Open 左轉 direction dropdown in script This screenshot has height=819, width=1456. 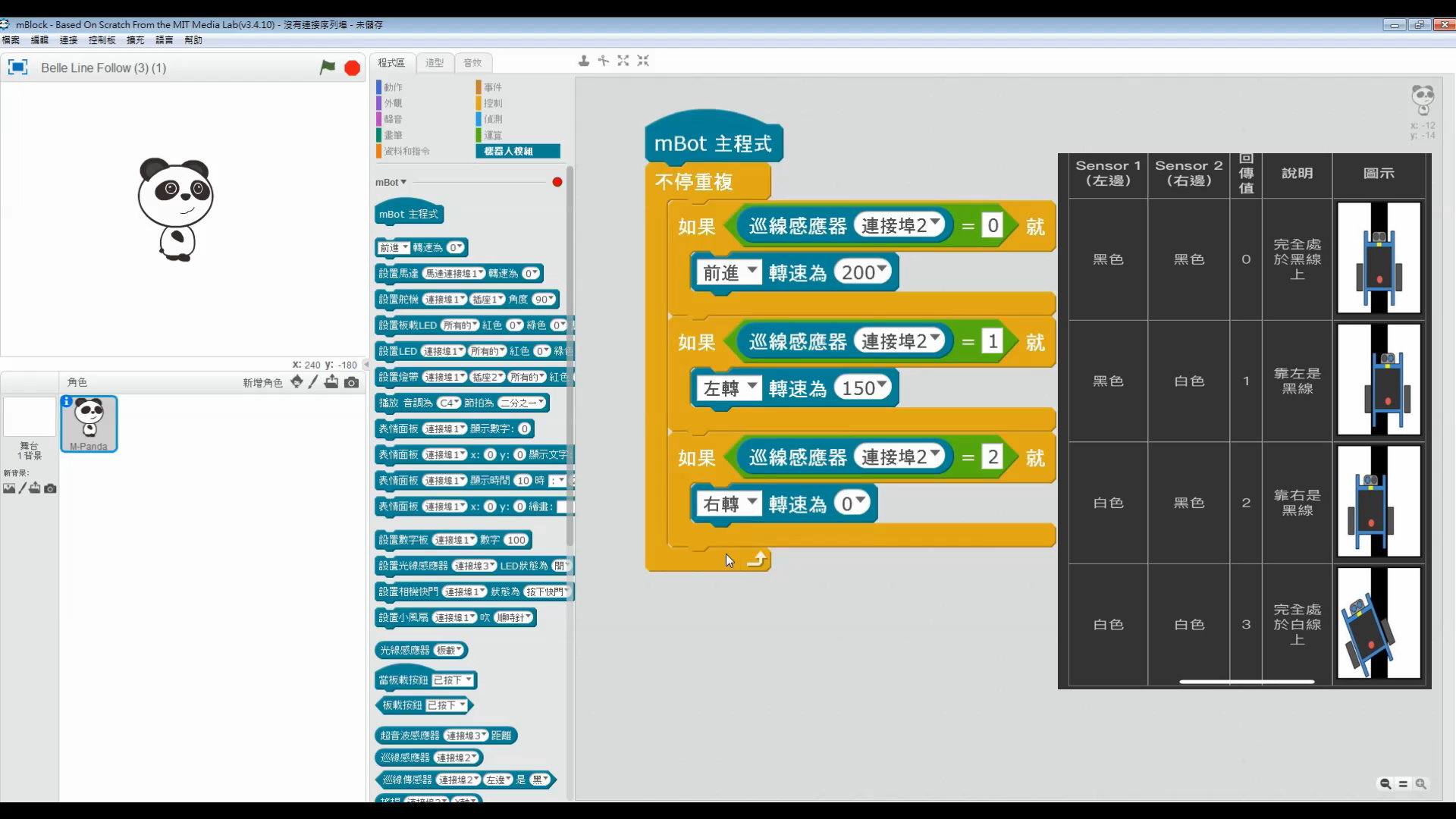728,388
